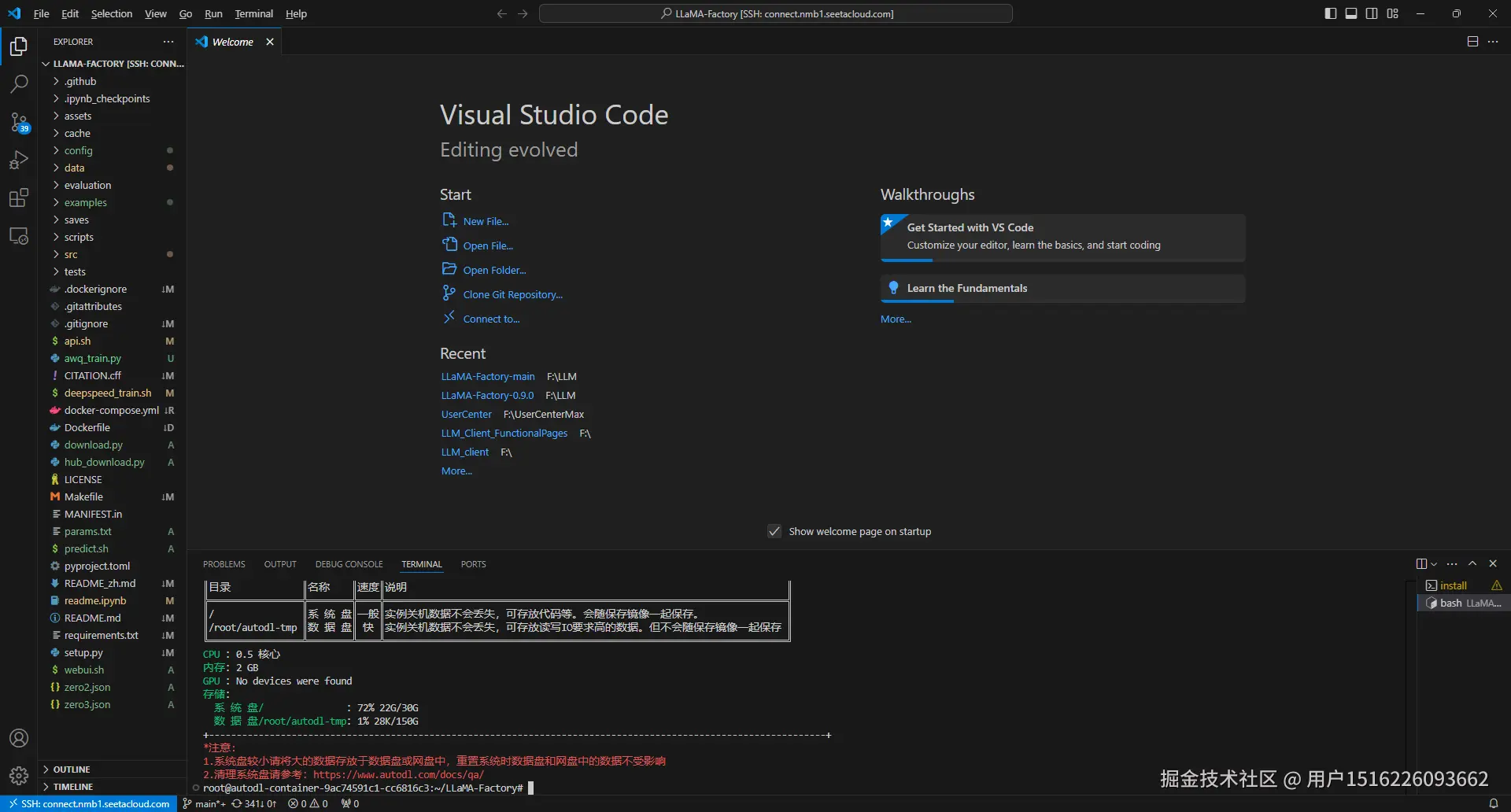This screenshot has width=1511, height=812.
Task: Click the notifications bell in status bar
Action: point(1493,803)
